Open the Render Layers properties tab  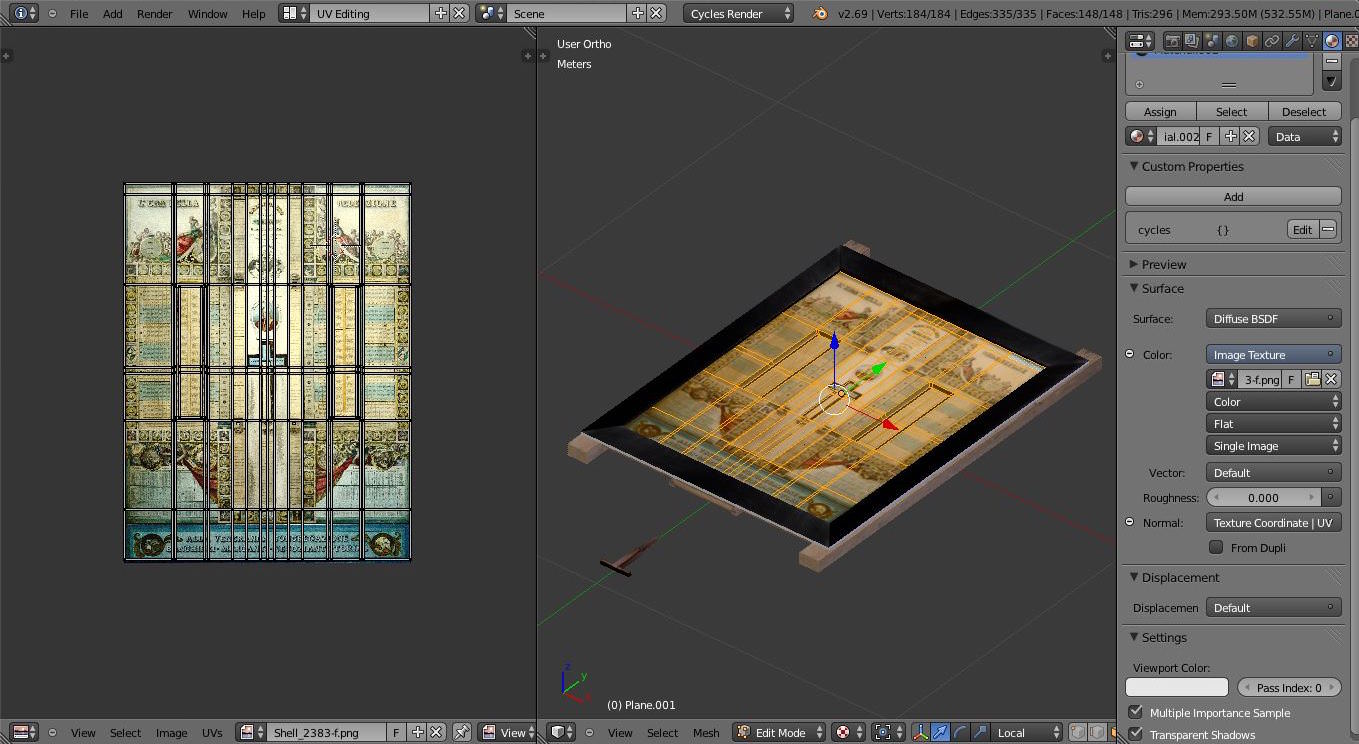click(1192, 41)
